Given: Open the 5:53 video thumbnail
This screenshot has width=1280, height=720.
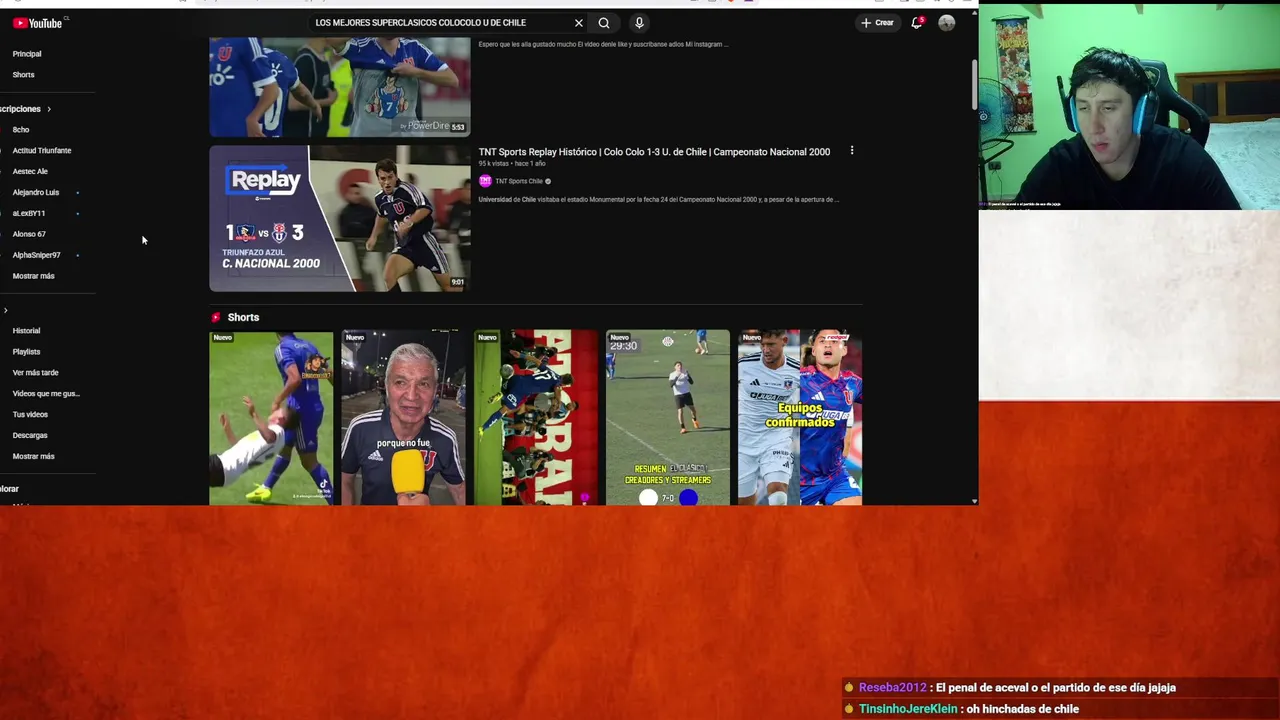Looking at the screenshot, I should (340, 86).
